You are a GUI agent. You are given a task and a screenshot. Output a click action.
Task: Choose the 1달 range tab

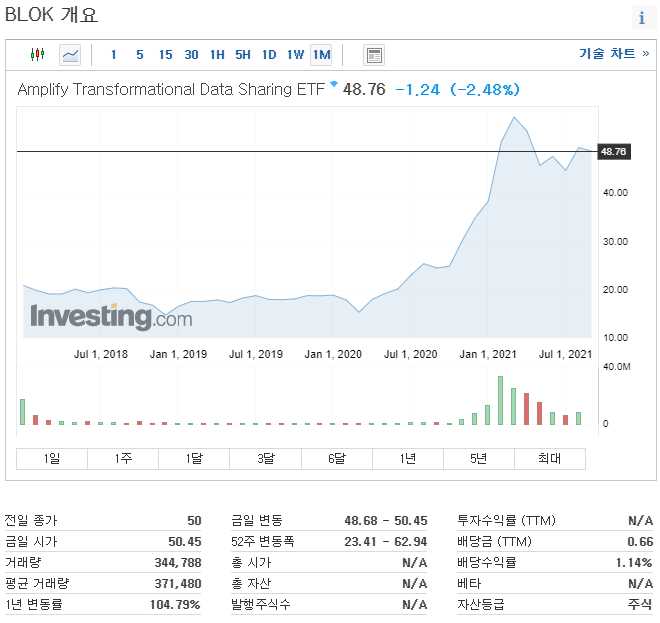click(194, 458)
